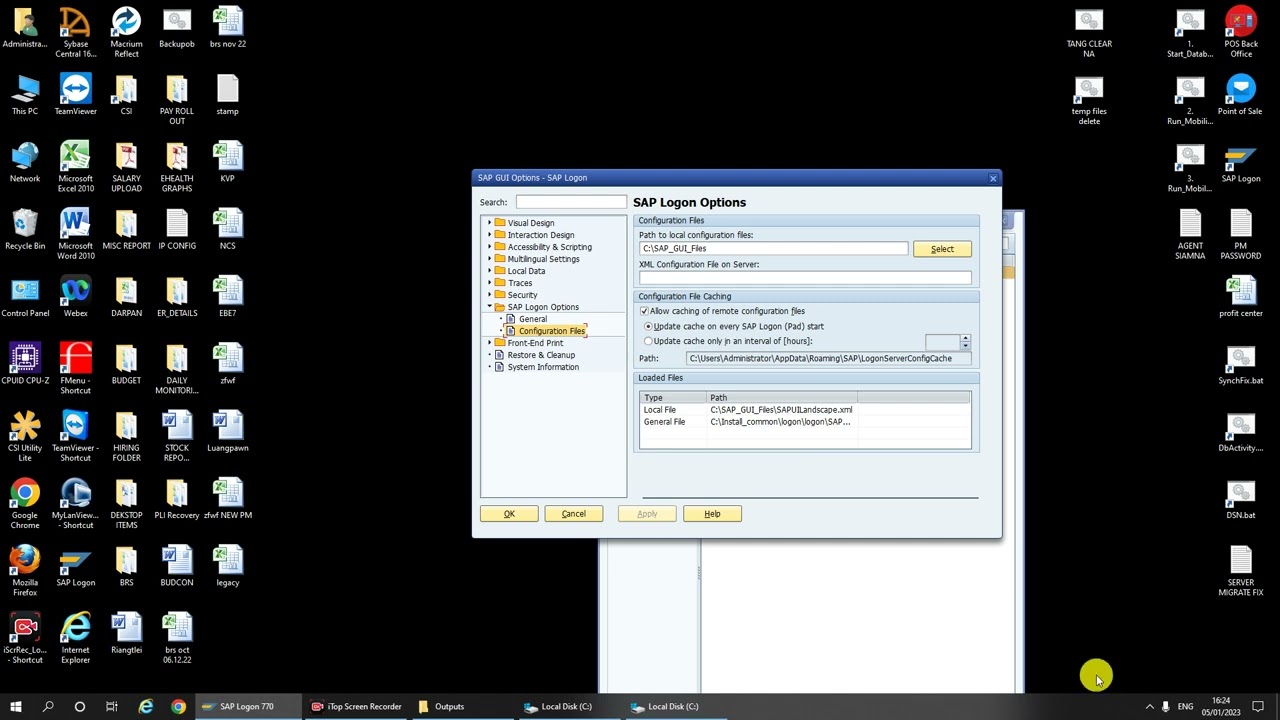Open the notification center icon
Image resolution: width=1280 pixels, height=720 pixels.
point(1258,707)
